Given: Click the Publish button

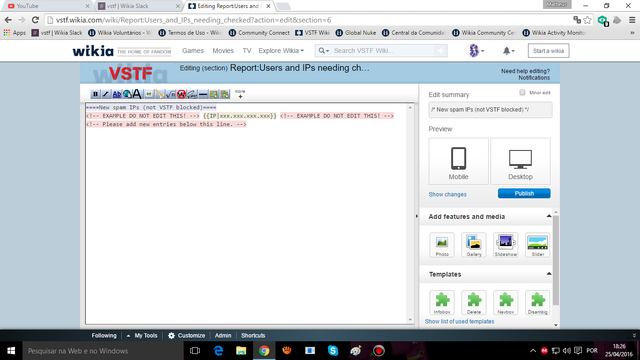Looking at the screenshot, I should click(524, 193).
